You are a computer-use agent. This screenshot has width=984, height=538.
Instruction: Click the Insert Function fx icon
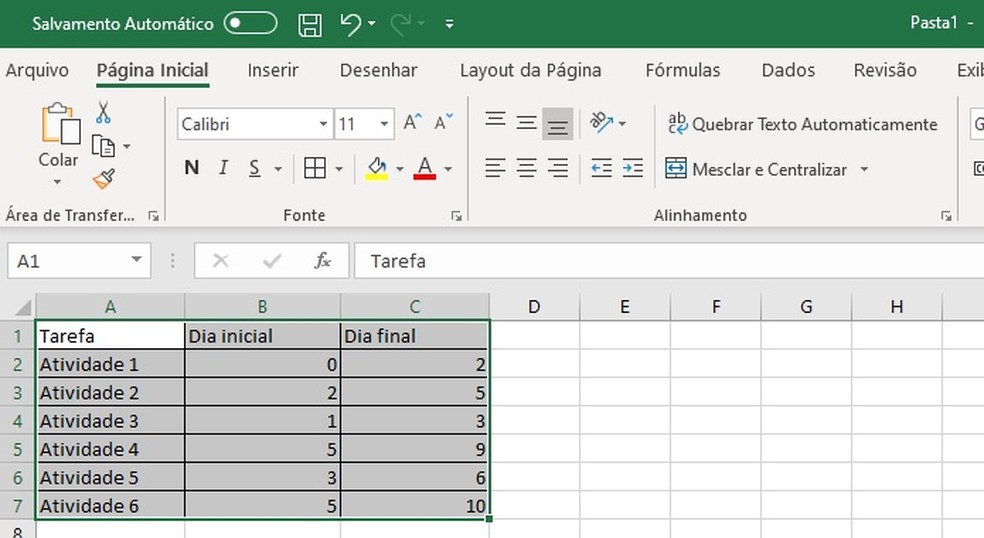pos(322,261)
